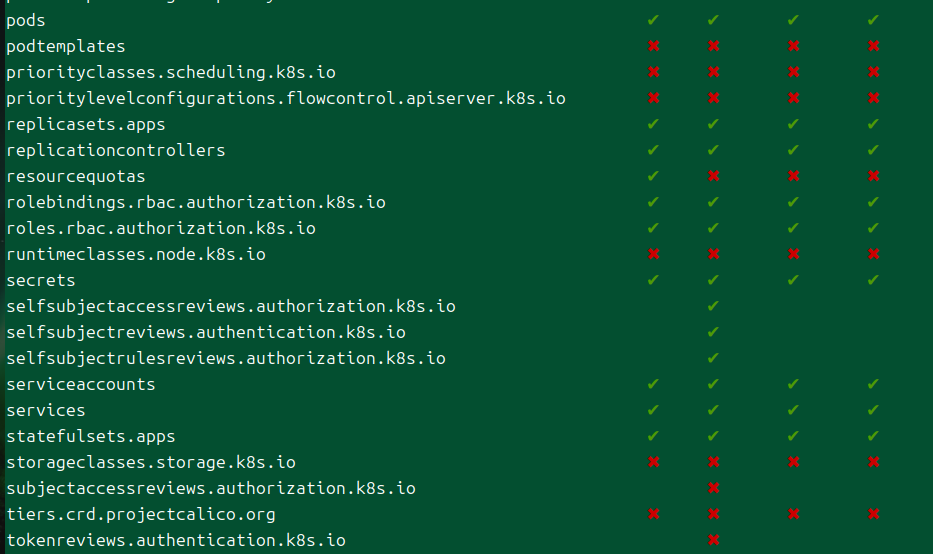Click the first-column red cross for storageclasses.storage.k8s.io
Screen dimensions: 933x554
653,462
